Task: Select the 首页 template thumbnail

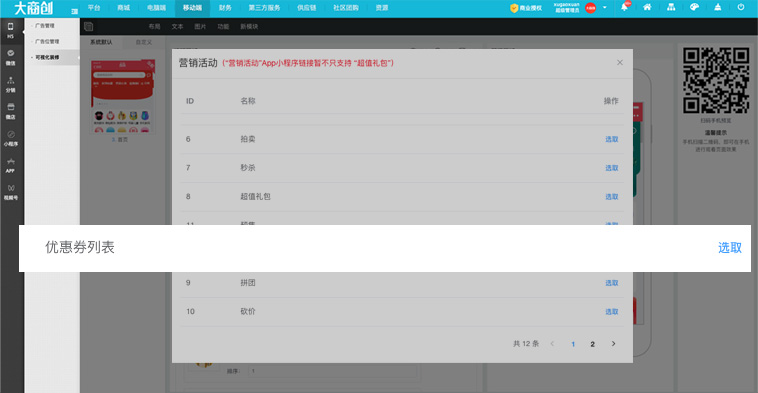Action: tap(123, 96)
